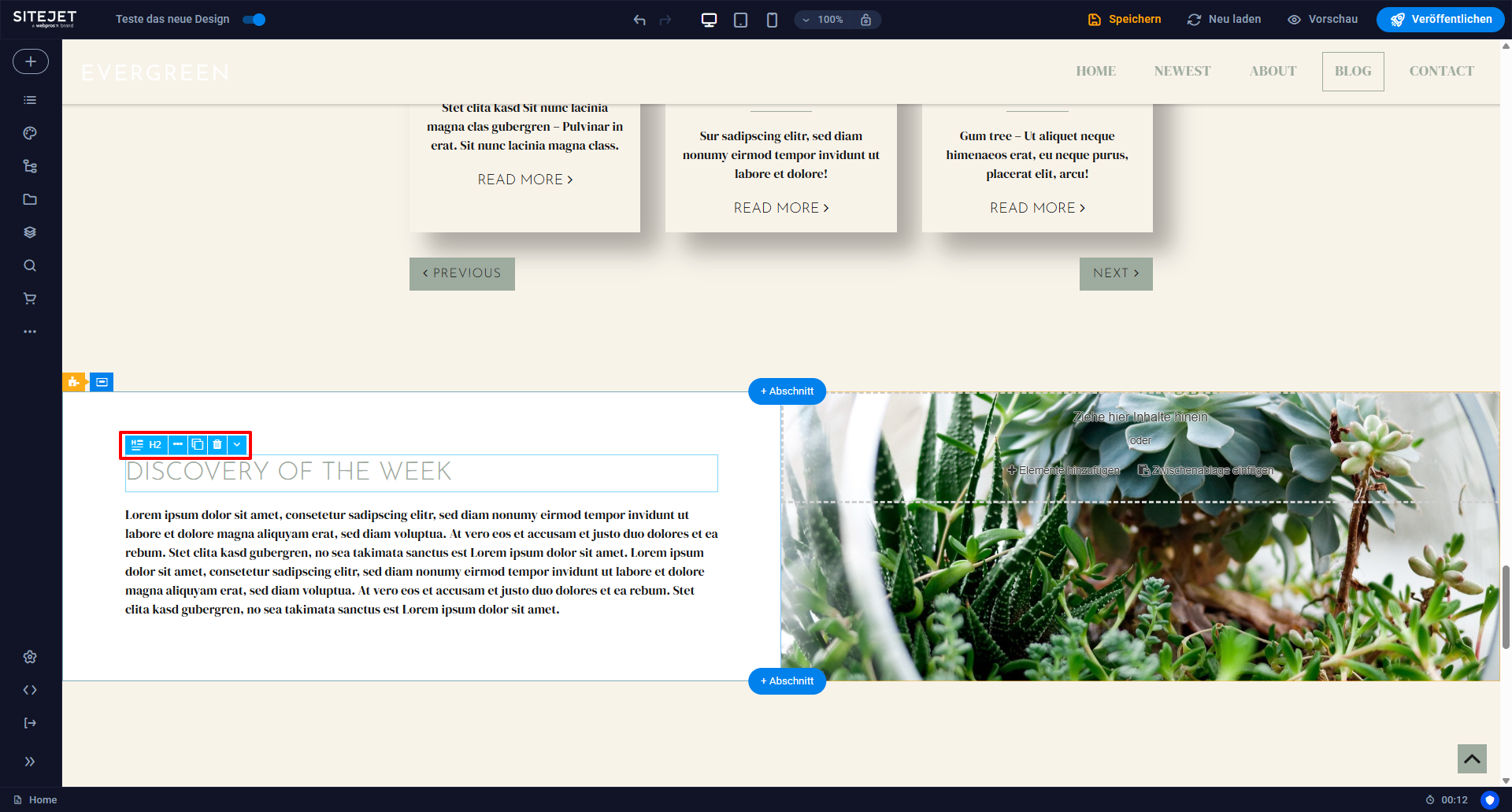The height and width of the screenshot is (812, 1512).
Task: Open website settings gear icon
Action: pyautogui.click(x=30, y=657)
